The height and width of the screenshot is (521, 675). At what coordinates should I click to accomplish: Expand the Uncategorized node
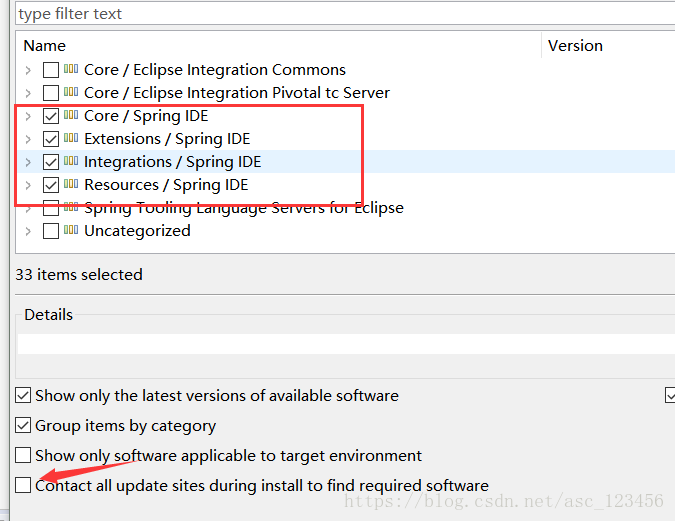click(x=28, y=231)
